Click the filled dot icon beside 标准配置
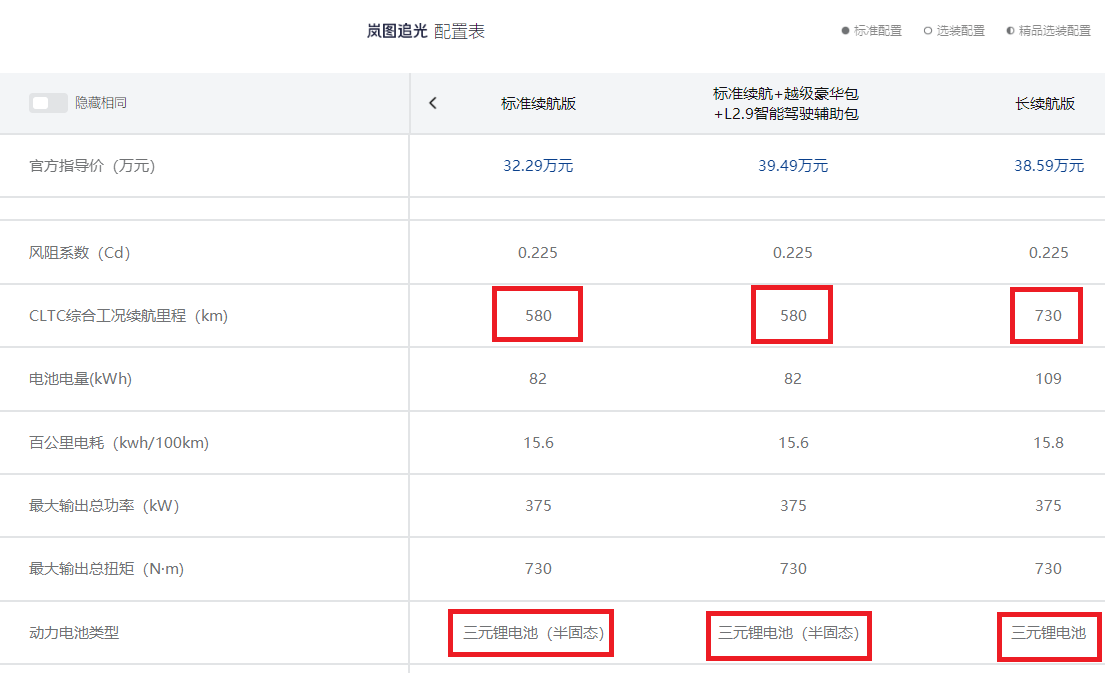 coord(845,31)
